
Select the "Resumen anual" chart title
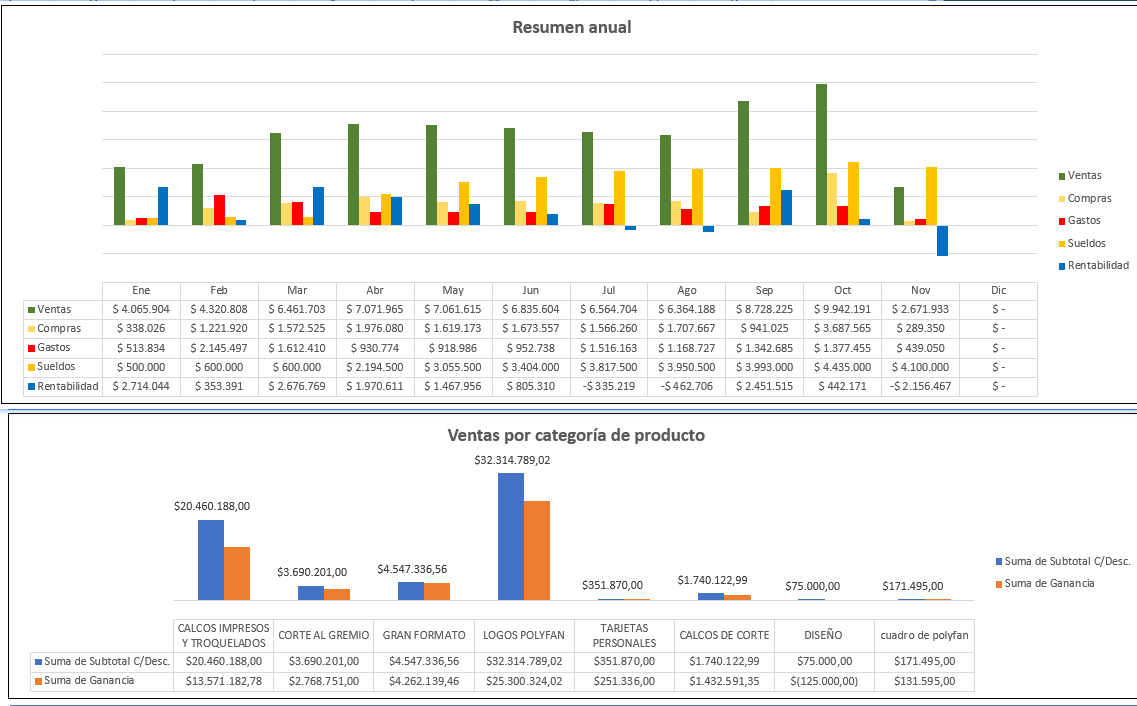click(571, 28)
